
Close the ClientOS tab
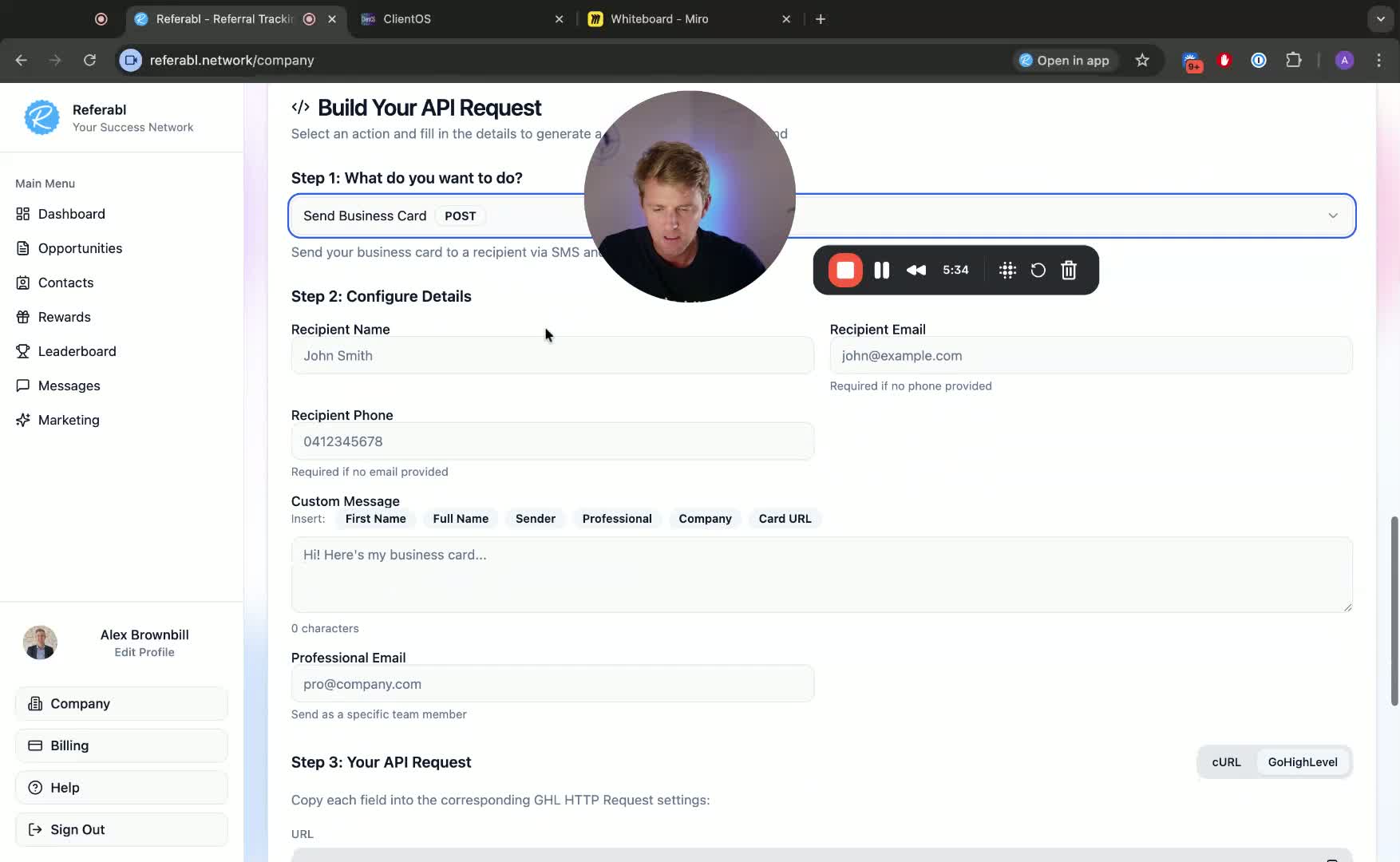(x=559, y=19)
